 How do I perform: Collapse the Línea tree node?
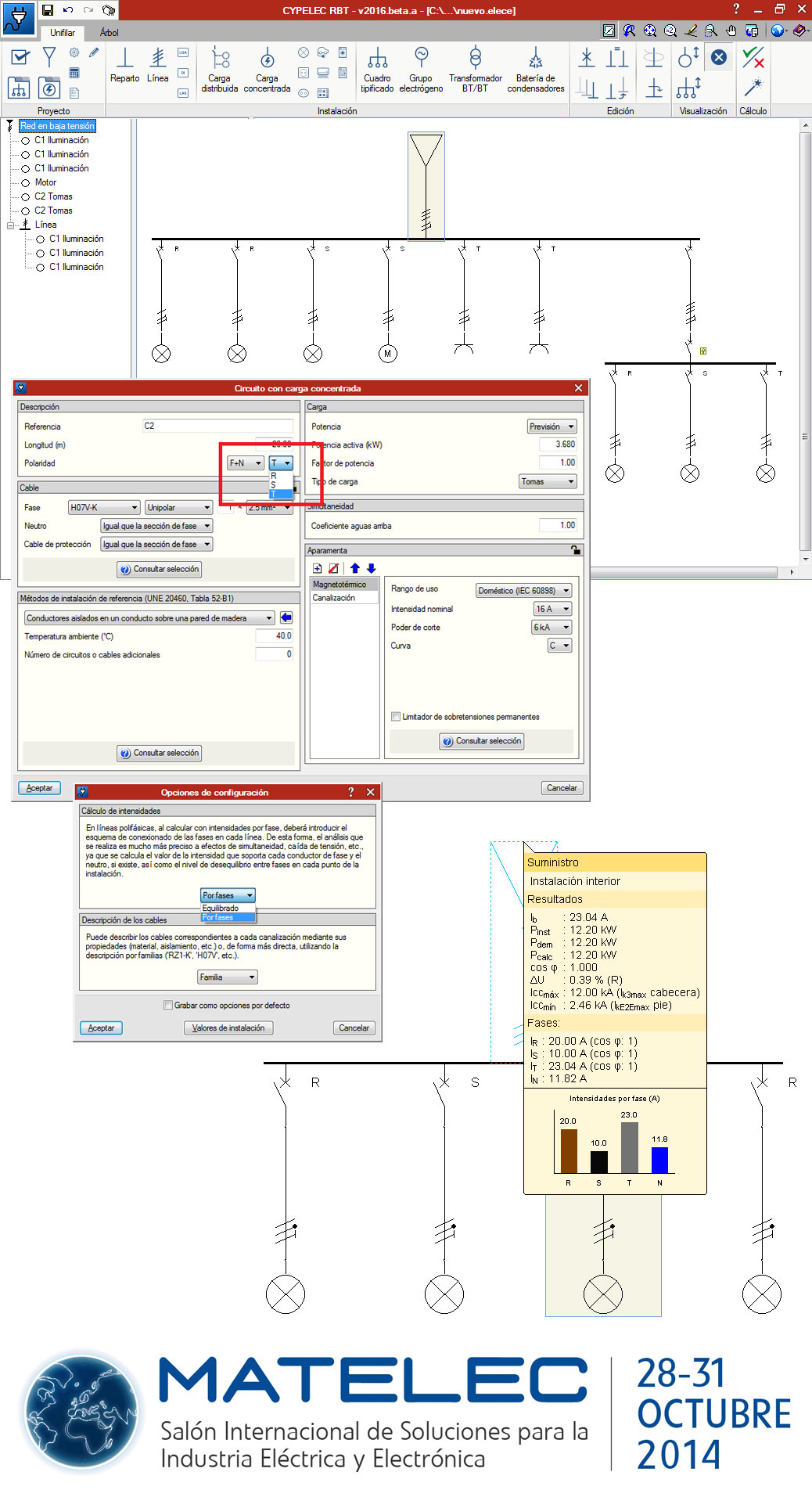11,225
